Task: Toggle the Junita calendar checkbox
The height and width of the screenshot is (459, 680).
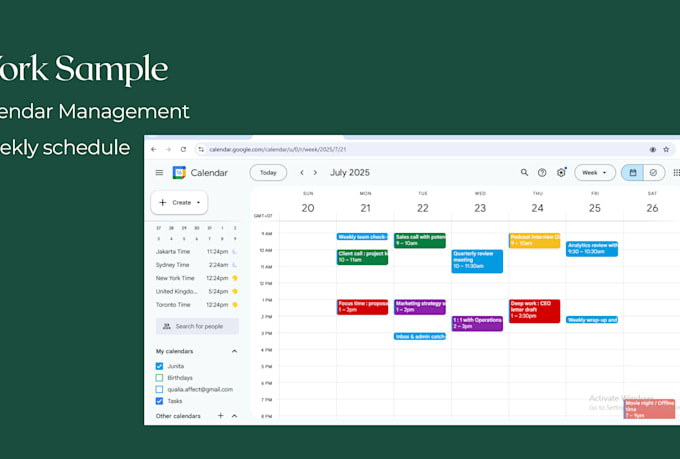Action: pyautogui.click(x=159, y=366)
